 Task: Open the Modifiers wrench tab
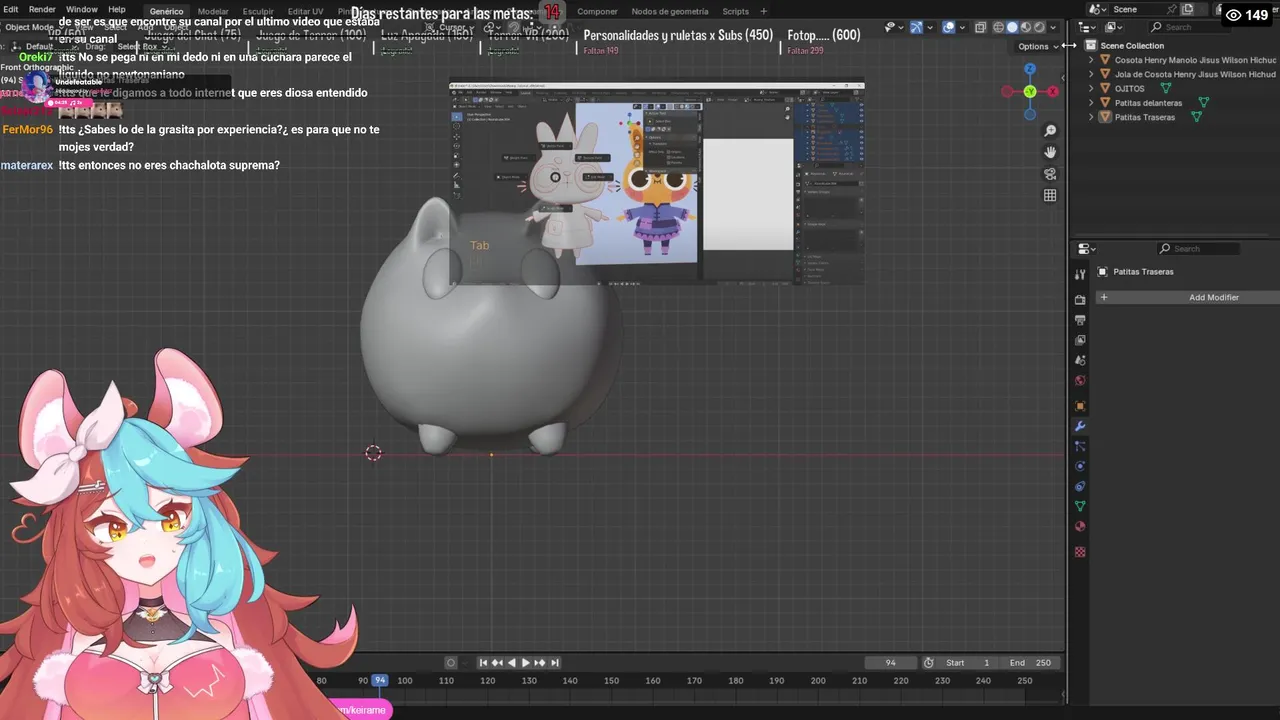pyautogui.click(x=1080, y=426)
